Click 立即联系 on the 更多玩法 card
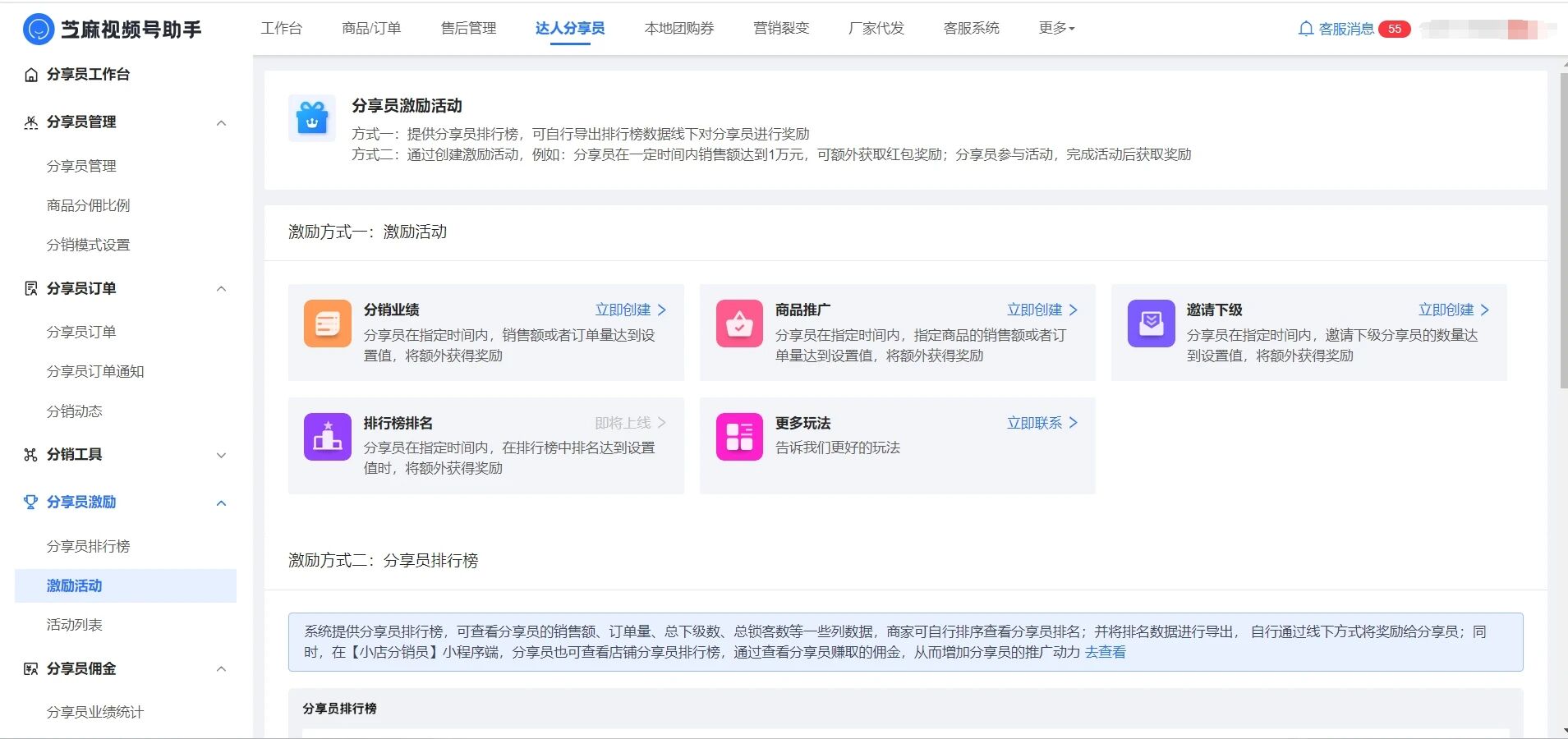This screenshot has height=739, width=1568. (1042, 423)
